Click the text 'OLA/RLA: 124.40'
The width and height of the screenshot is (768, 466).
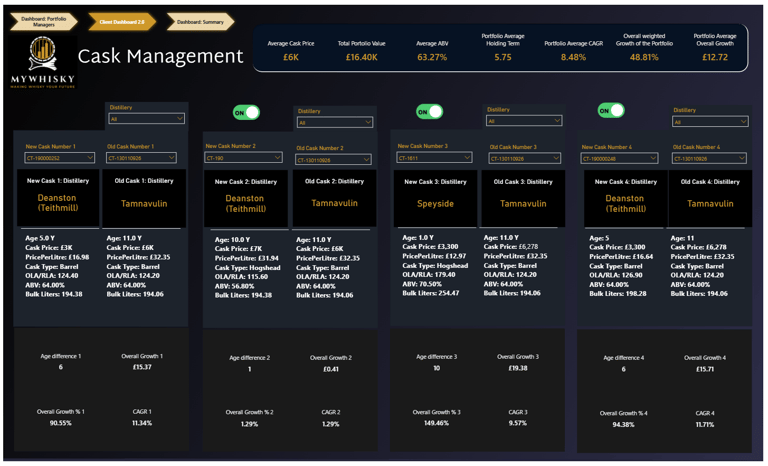pyautogui.click(x=52, y=275)
